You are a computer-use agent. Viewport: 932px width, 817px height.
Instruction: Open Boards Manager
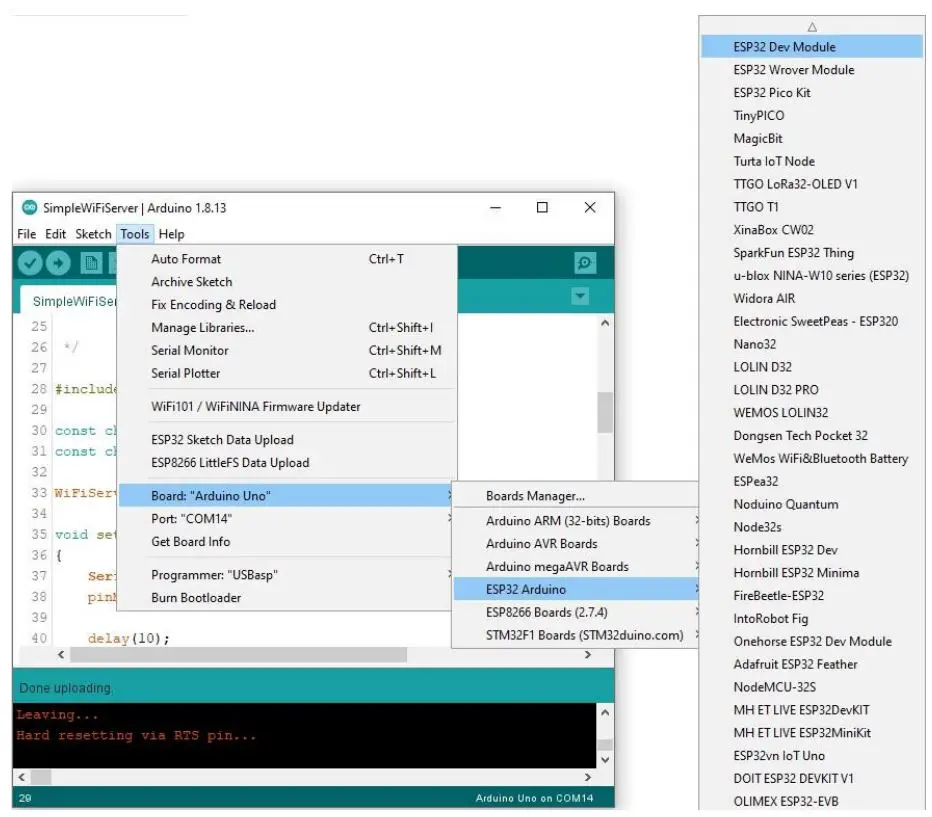tap(535, 496)
